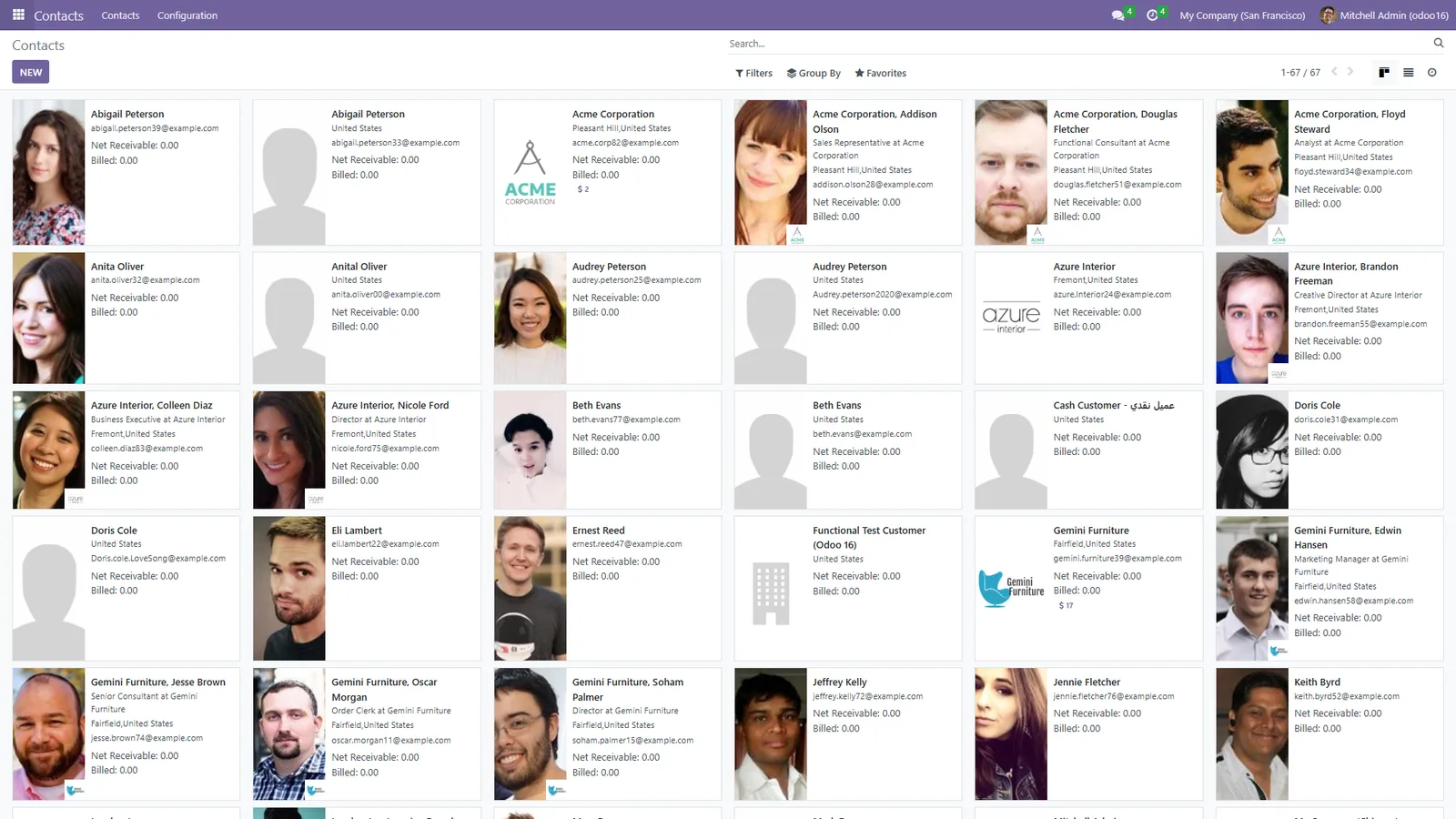Click the Gemini Furniture logo
Viewport: 1456px width, 819px height.
[x=1011, y=588]
